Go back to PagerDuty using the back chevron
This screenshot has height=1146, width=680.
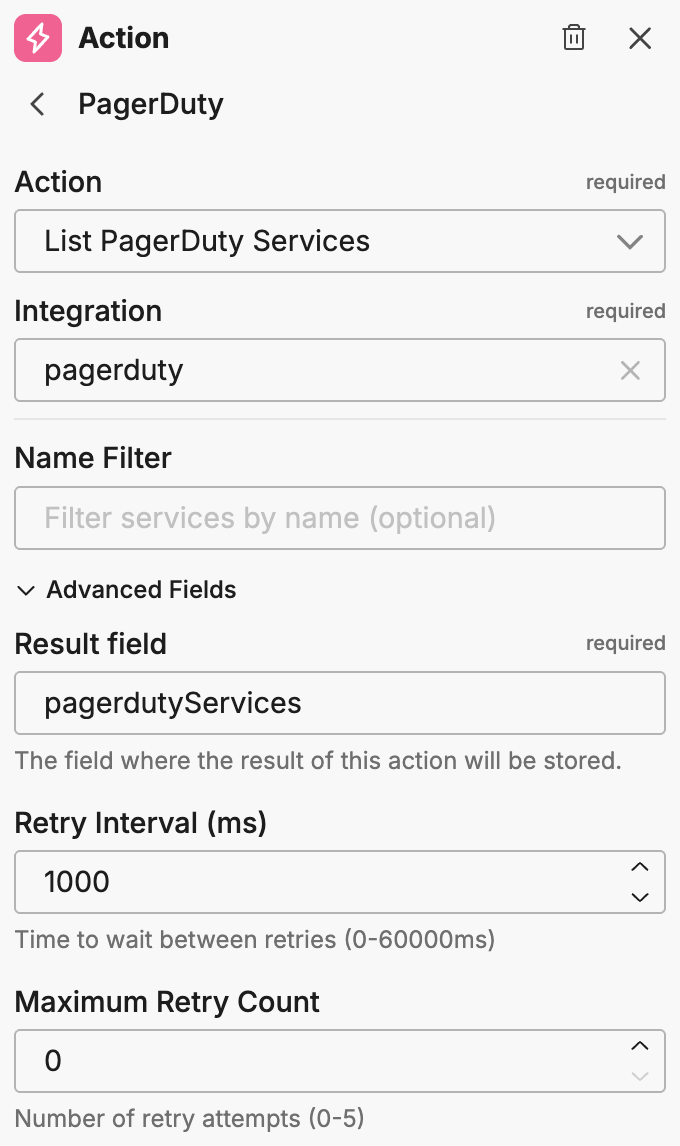(36, 104)
